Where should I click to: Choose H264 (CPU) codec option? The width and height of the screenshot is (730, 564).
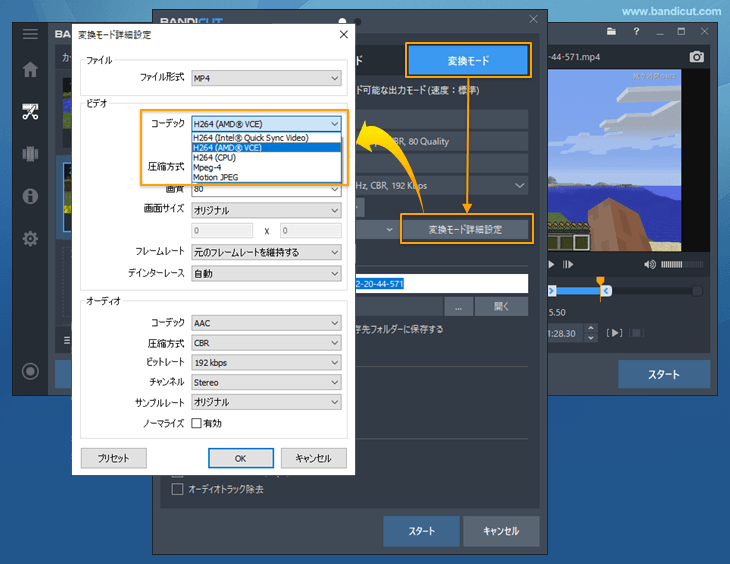266,157
